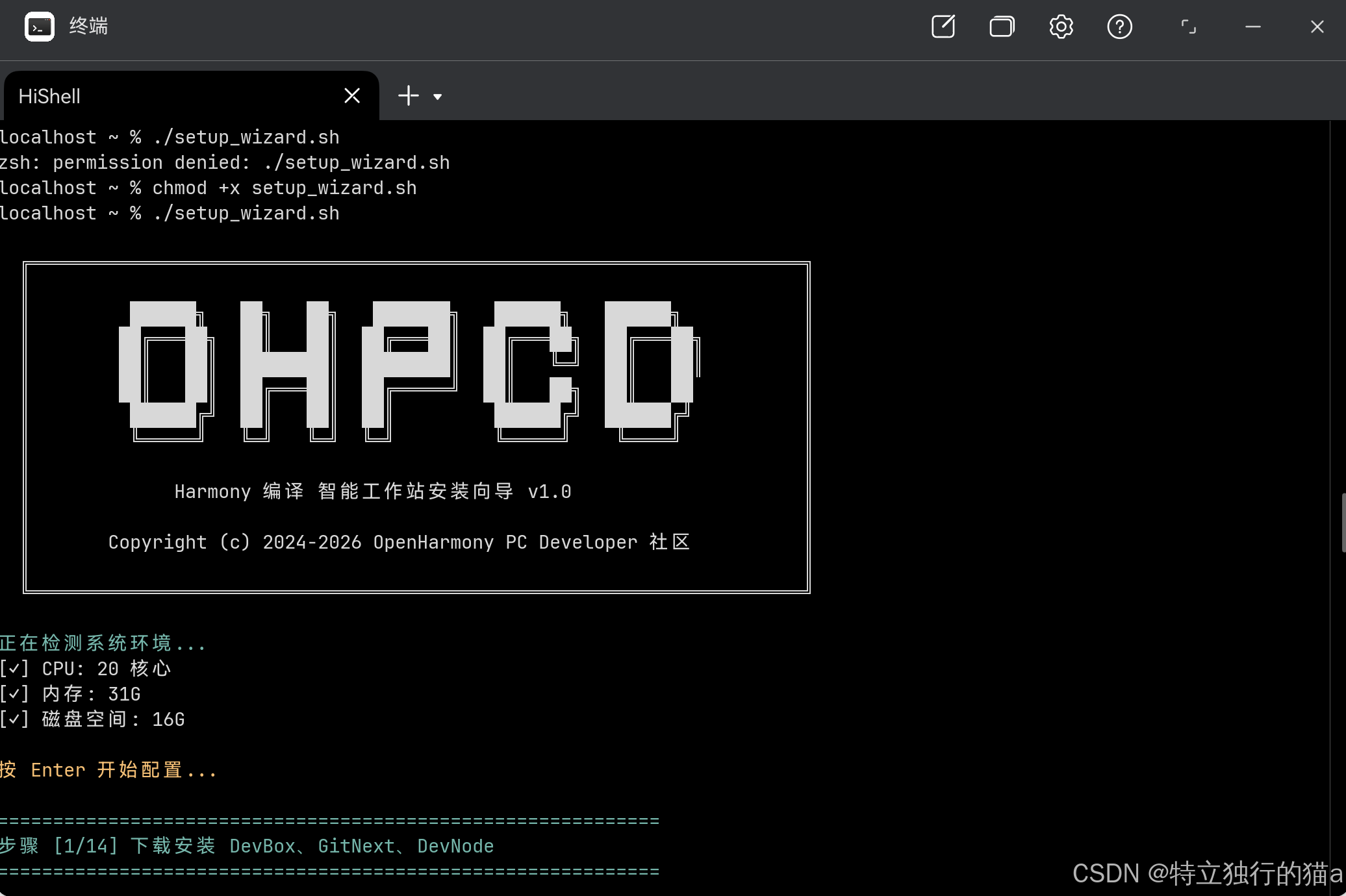
Task: Click the 'chmod +x setup_wizard.sh' command line
Action: point(209,188)
